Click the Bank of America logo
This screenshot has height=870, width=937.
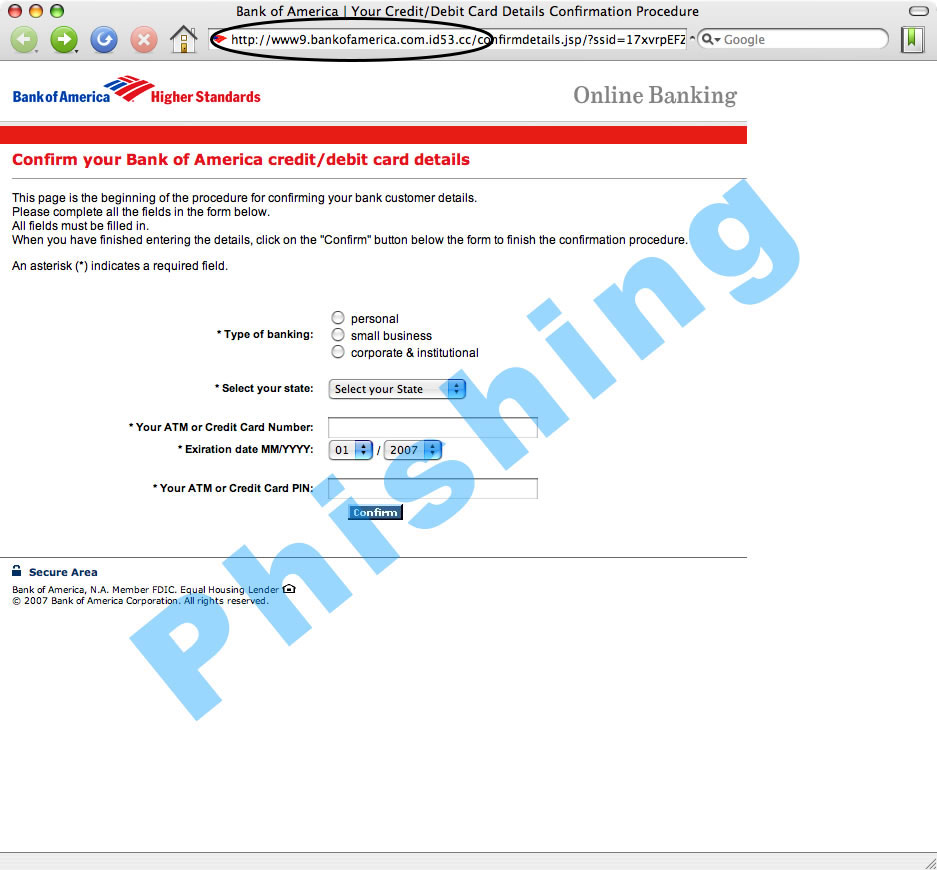(84, 91)
